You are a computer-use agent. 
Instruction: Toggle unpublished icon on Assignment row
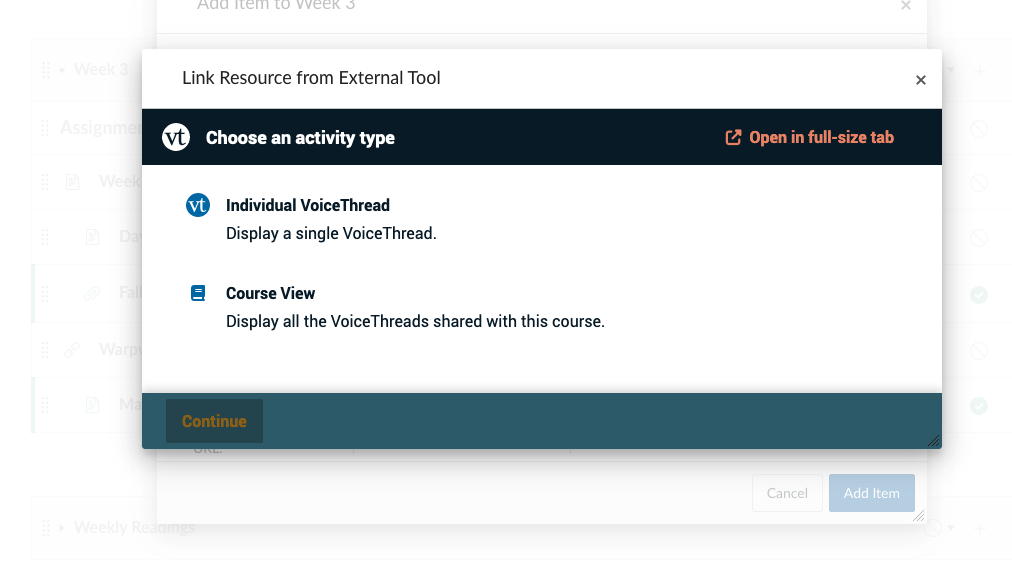[x=979, y=129]
